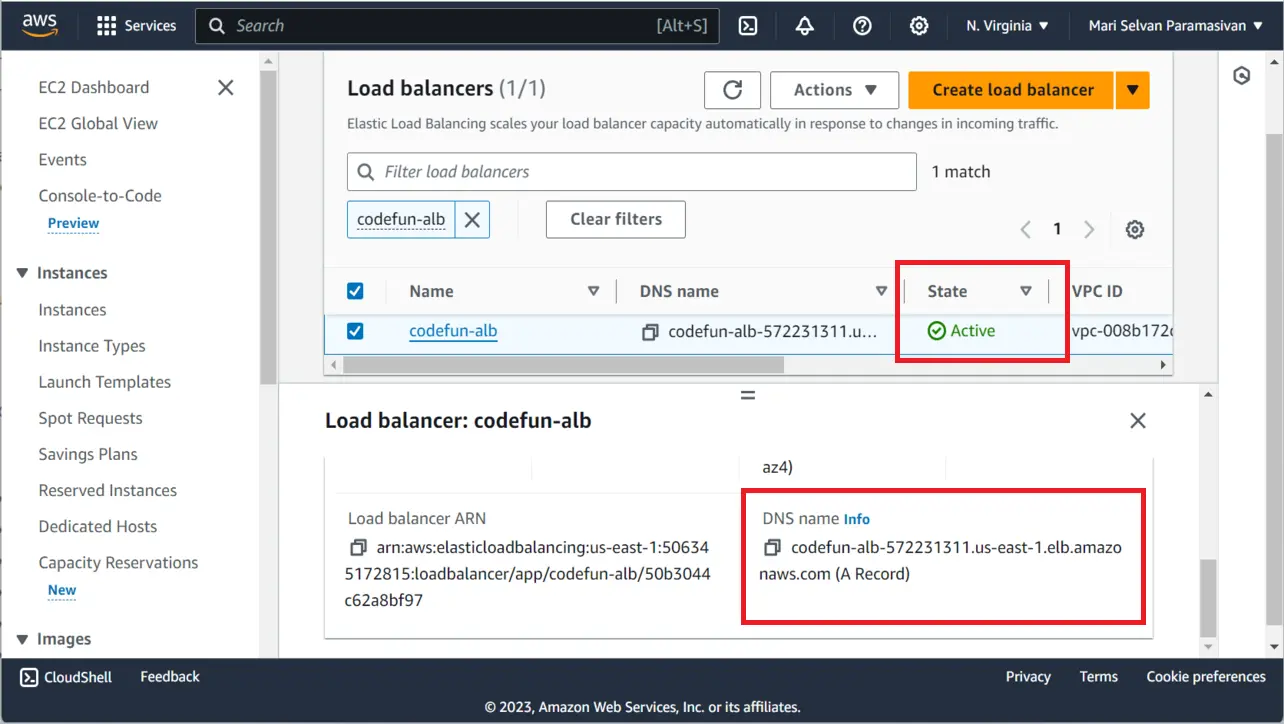Open CloudShell in the footer
1284x724 pixels.
(66, 677)
